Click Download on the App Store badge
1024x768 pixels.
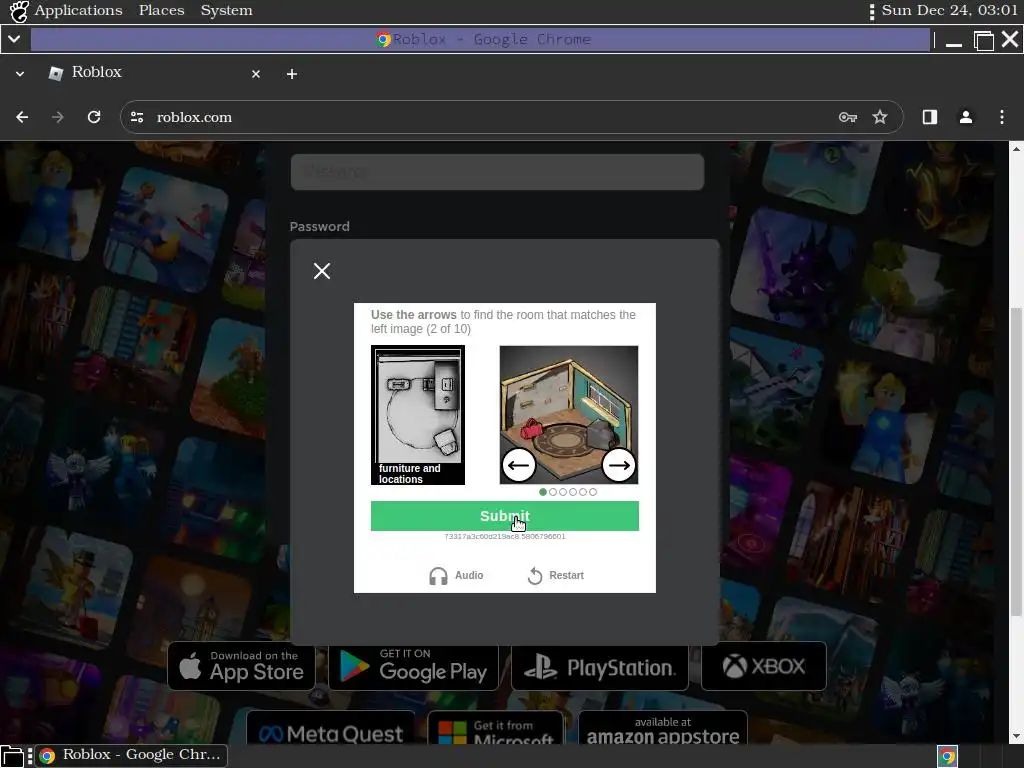(242, 666)
